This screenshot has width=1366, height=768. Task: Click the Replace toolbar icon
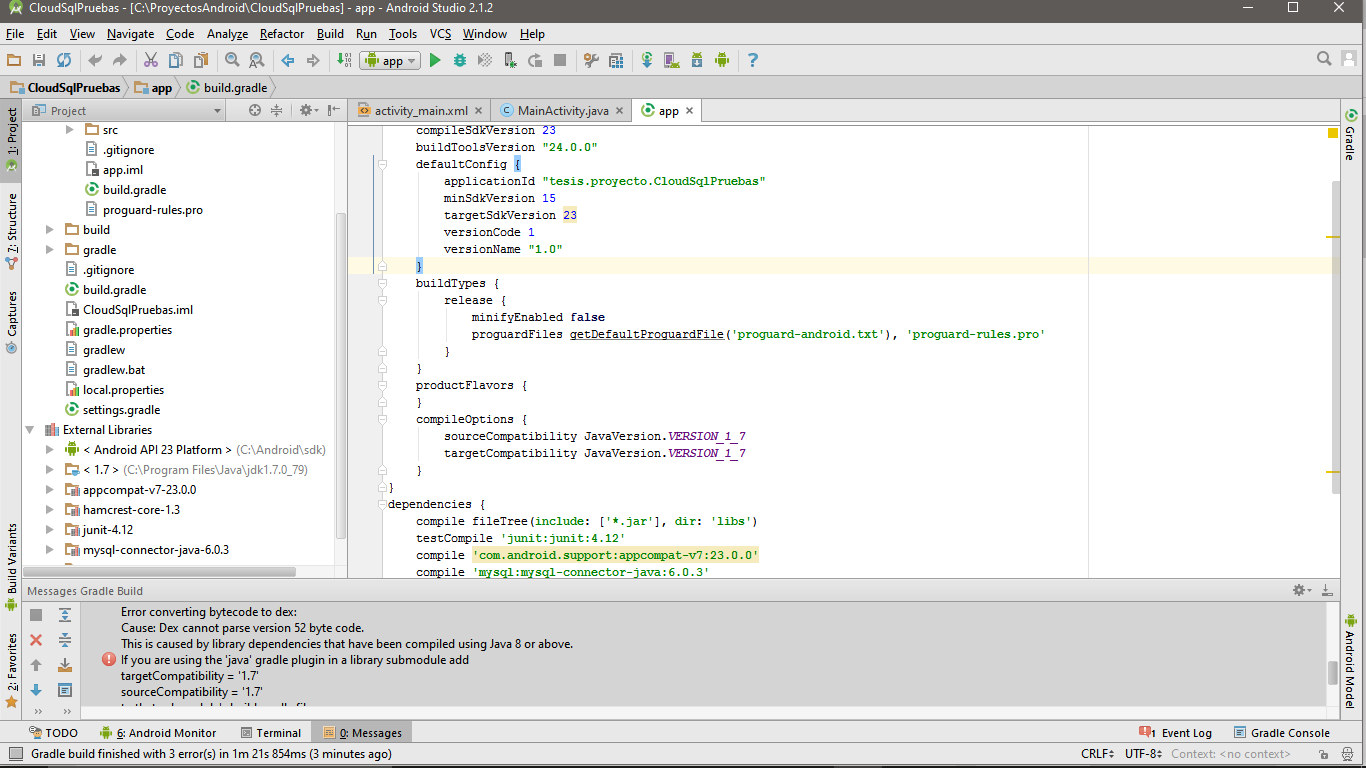(257, 60)
